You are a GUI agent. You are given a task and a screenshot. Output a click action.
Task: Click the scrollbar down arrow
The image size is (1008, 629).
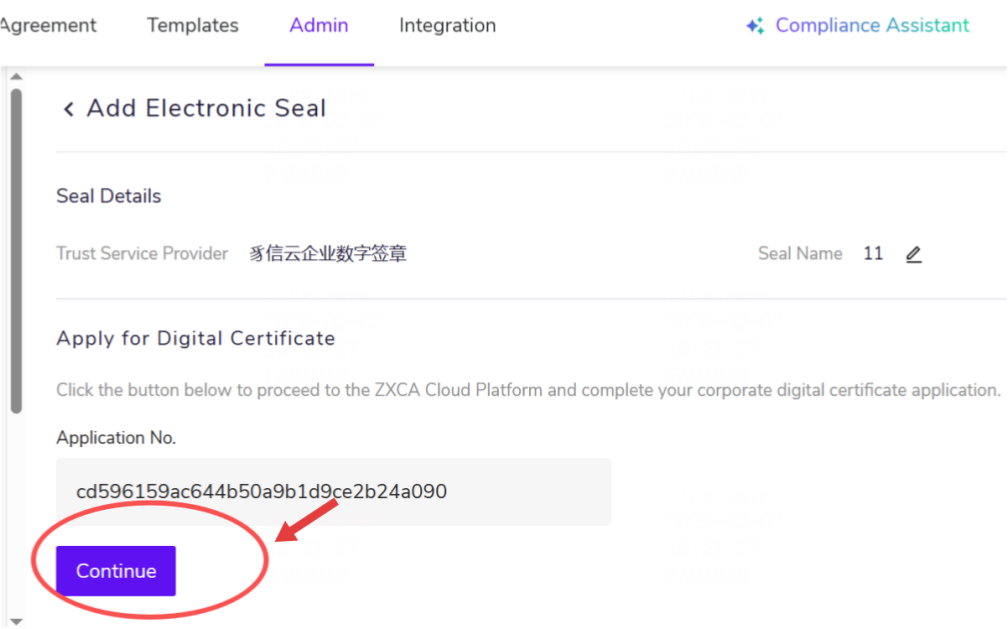click(16, 620)
